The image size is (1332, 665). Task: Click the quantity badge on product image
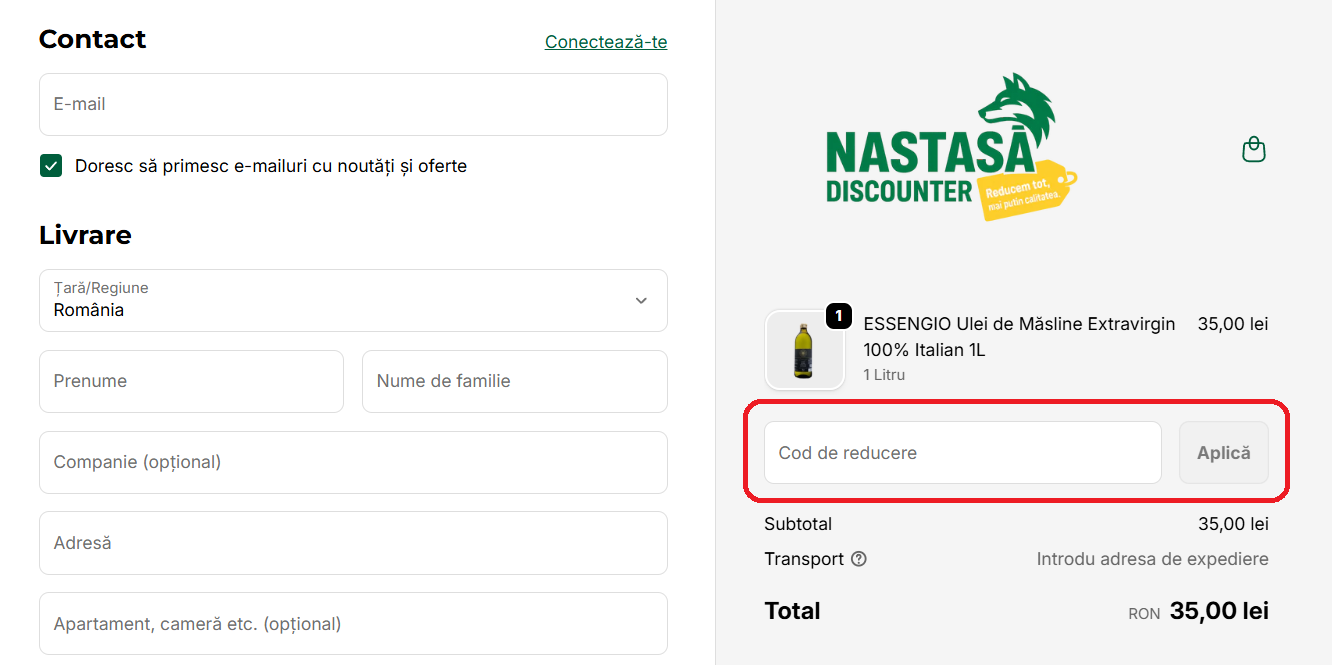(x=839, y=315)
